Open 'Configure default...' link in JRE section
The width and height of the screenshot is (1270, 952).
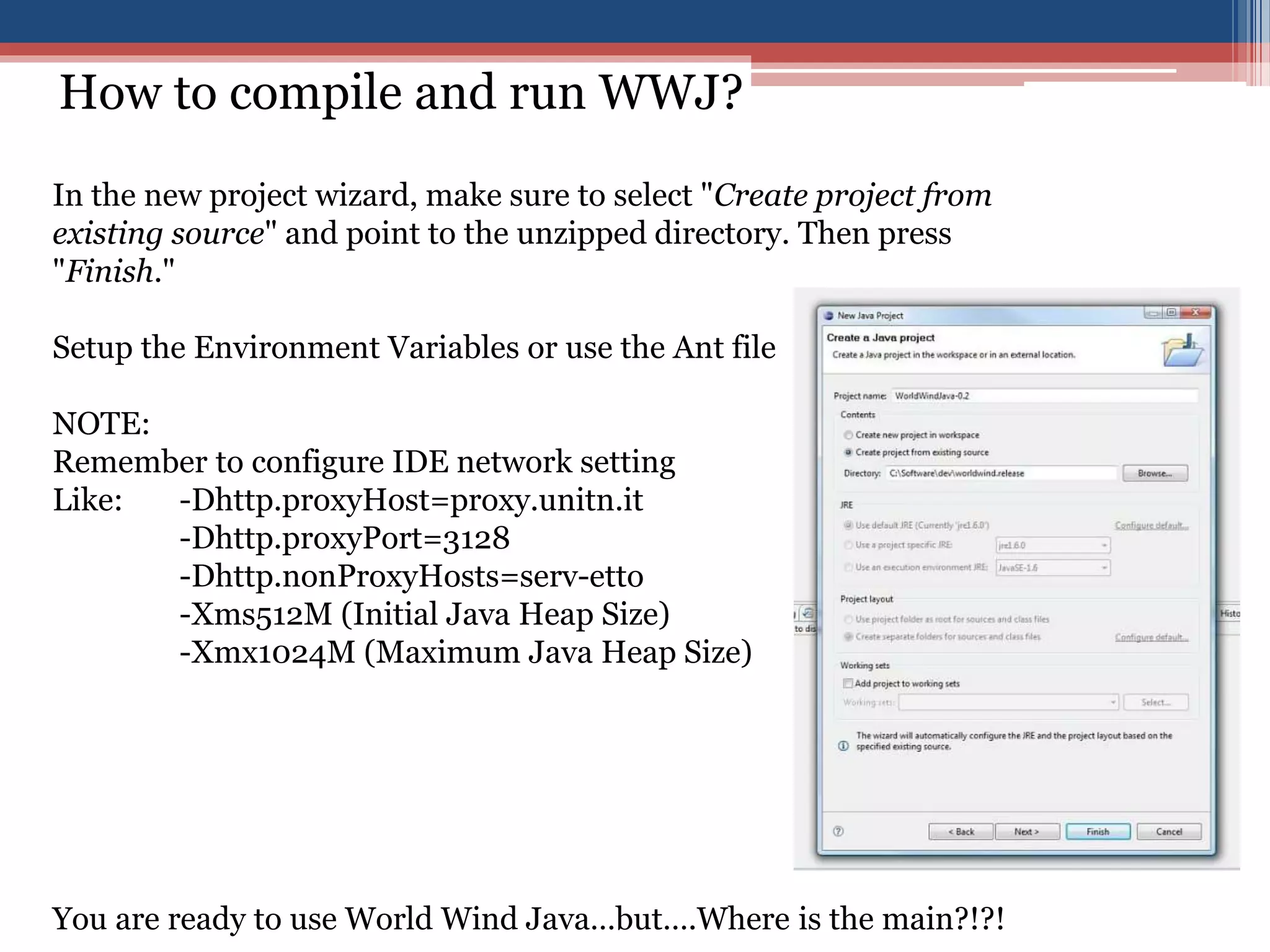pyautogui.click(x=1152, y=526)
